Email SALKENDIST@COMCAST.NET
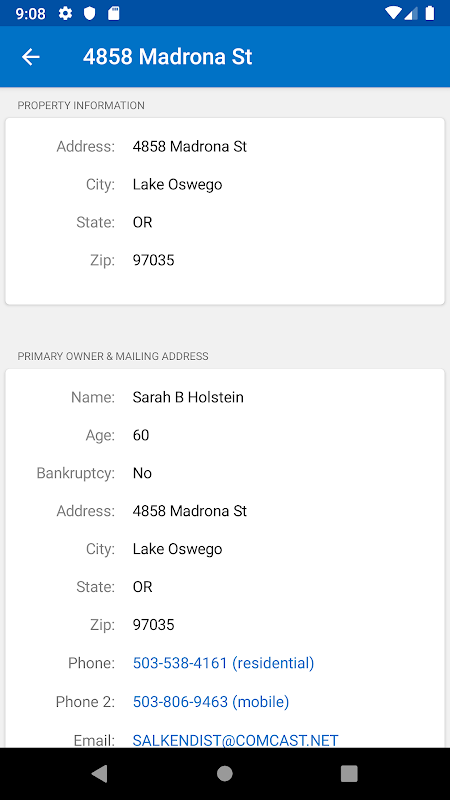The width and height of the screenshot is (450, 800). [x=235, y=740]
